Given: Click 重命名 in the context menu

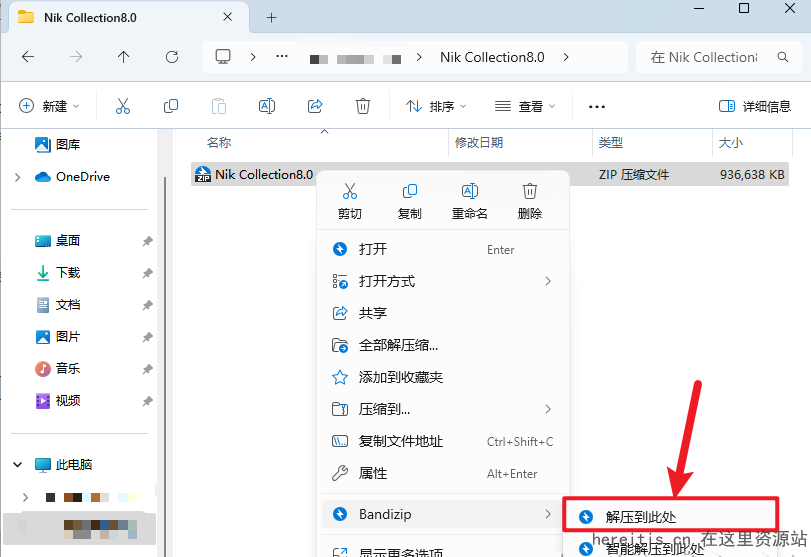Looking at the screenshot, I should [x=470, y=201].
